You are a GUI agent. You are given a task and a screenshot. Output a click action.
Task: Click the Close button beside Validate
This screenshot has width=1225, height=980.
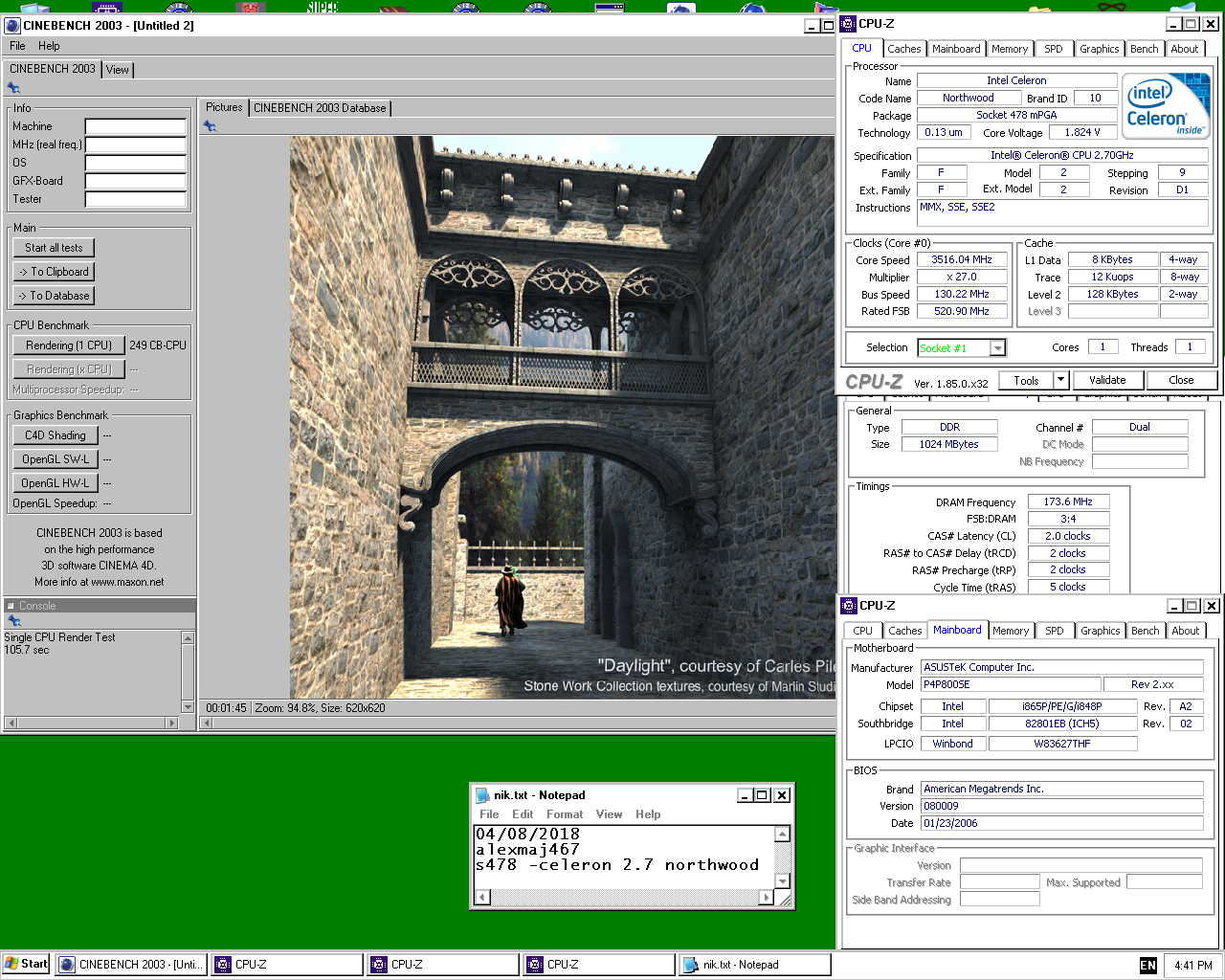tap(1181, 380)
